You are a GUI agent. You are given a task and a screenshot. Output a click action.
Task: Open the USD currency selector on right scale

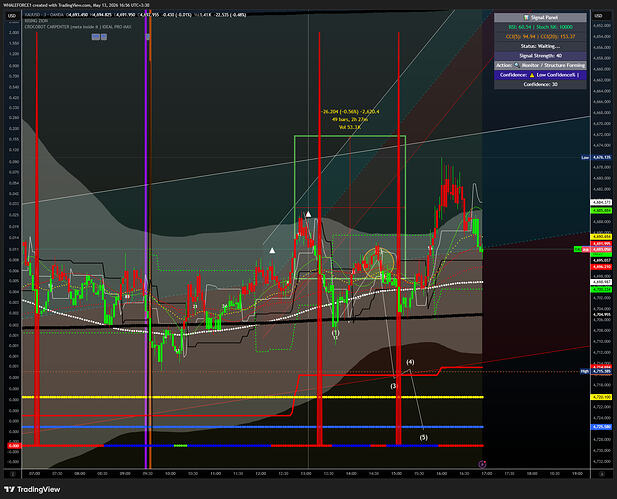click(599, 16)
